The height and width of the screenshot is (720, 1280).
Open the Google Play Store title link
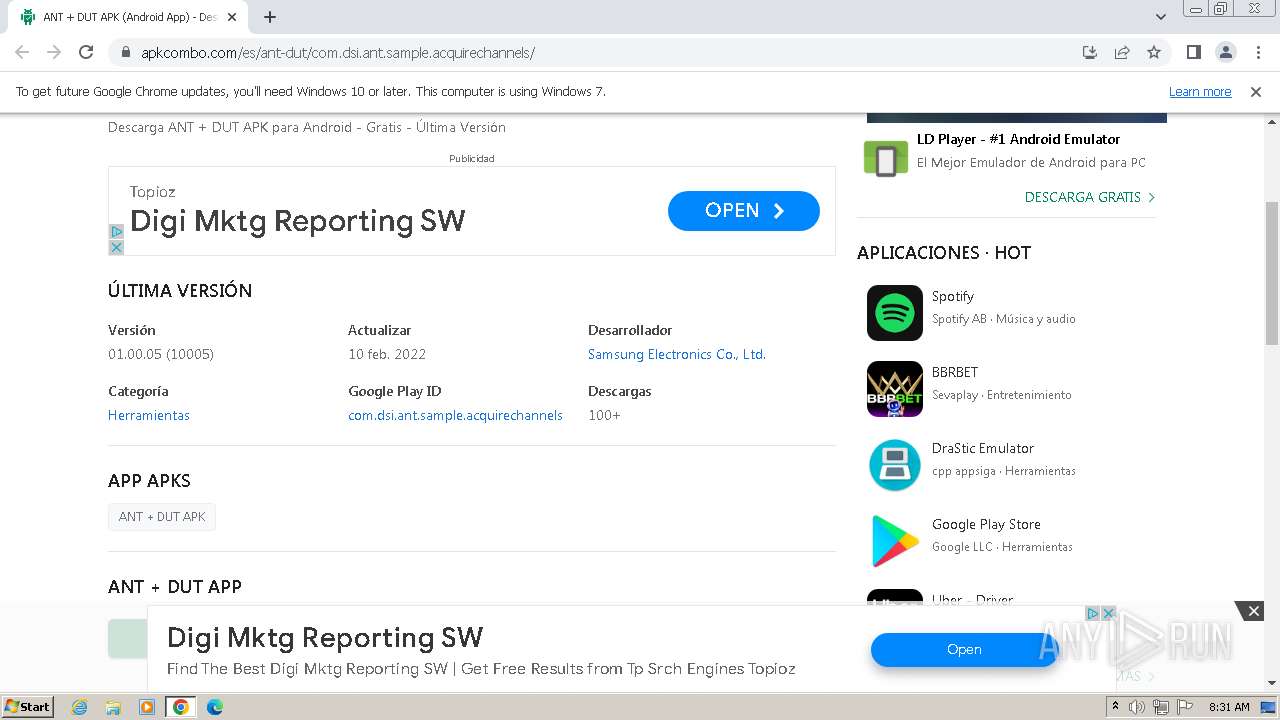pyautogui.click(x=986, y=524)
